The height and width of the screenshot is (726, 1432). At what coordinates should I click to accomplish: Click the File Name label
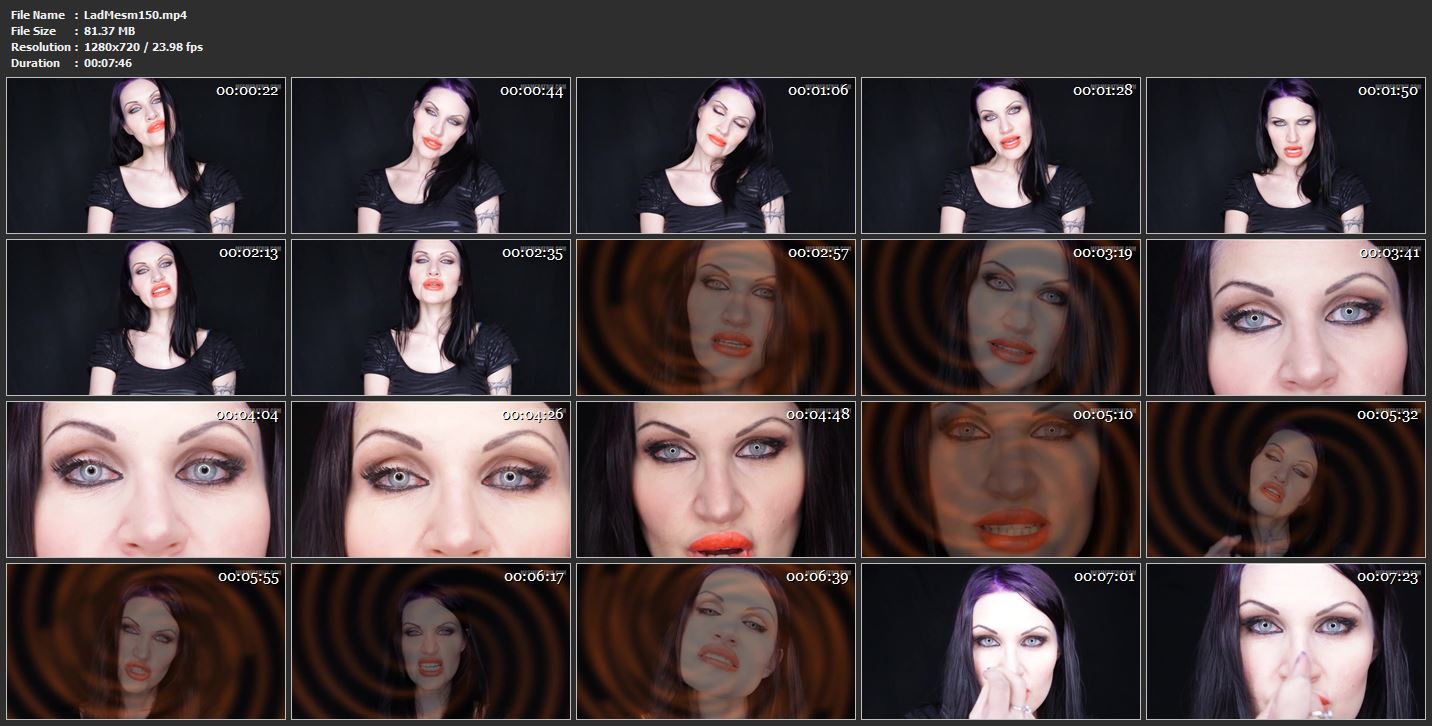(38, 15)
